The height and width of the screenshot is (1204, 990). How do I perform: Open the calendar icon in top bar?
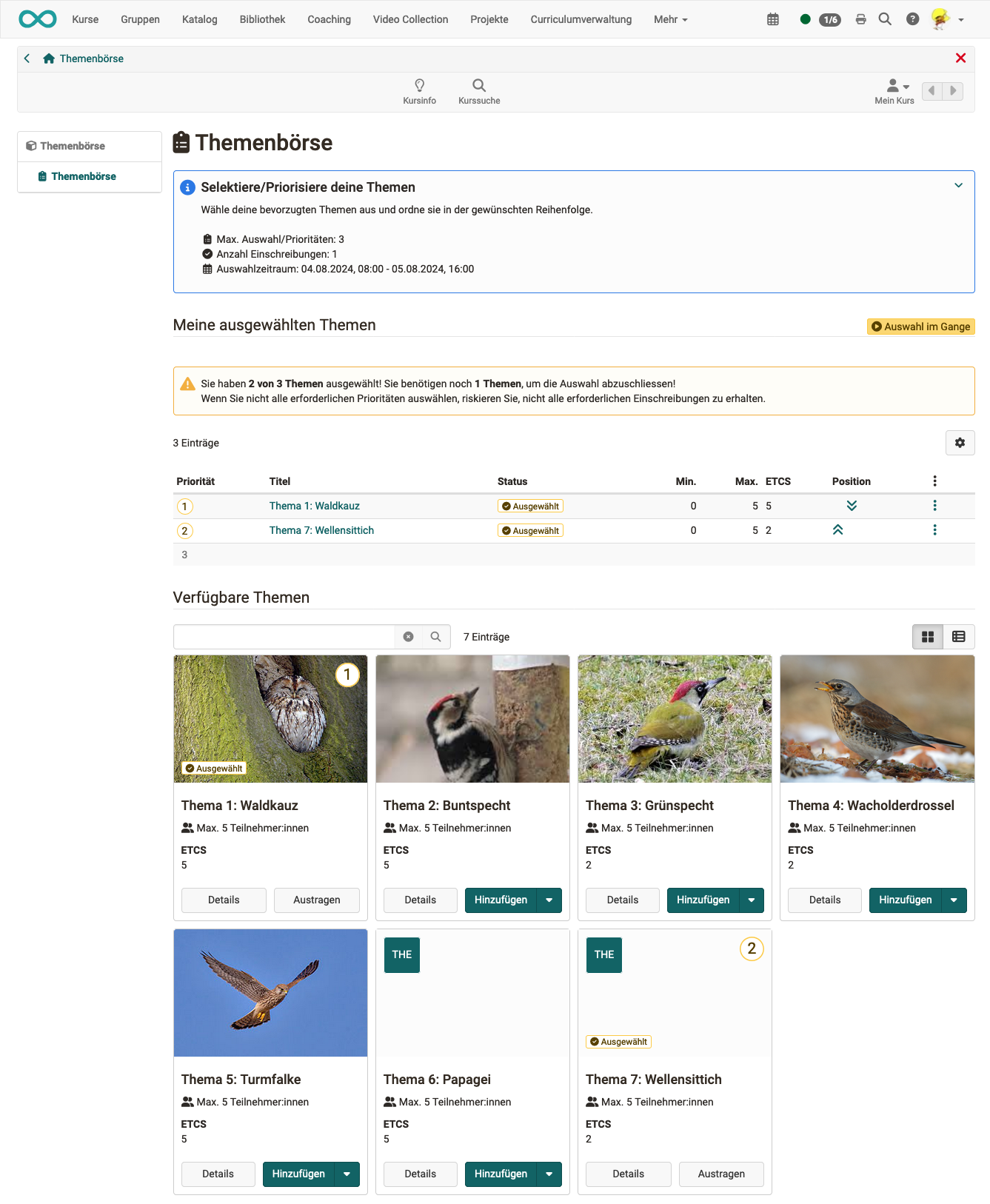point(772,19)
